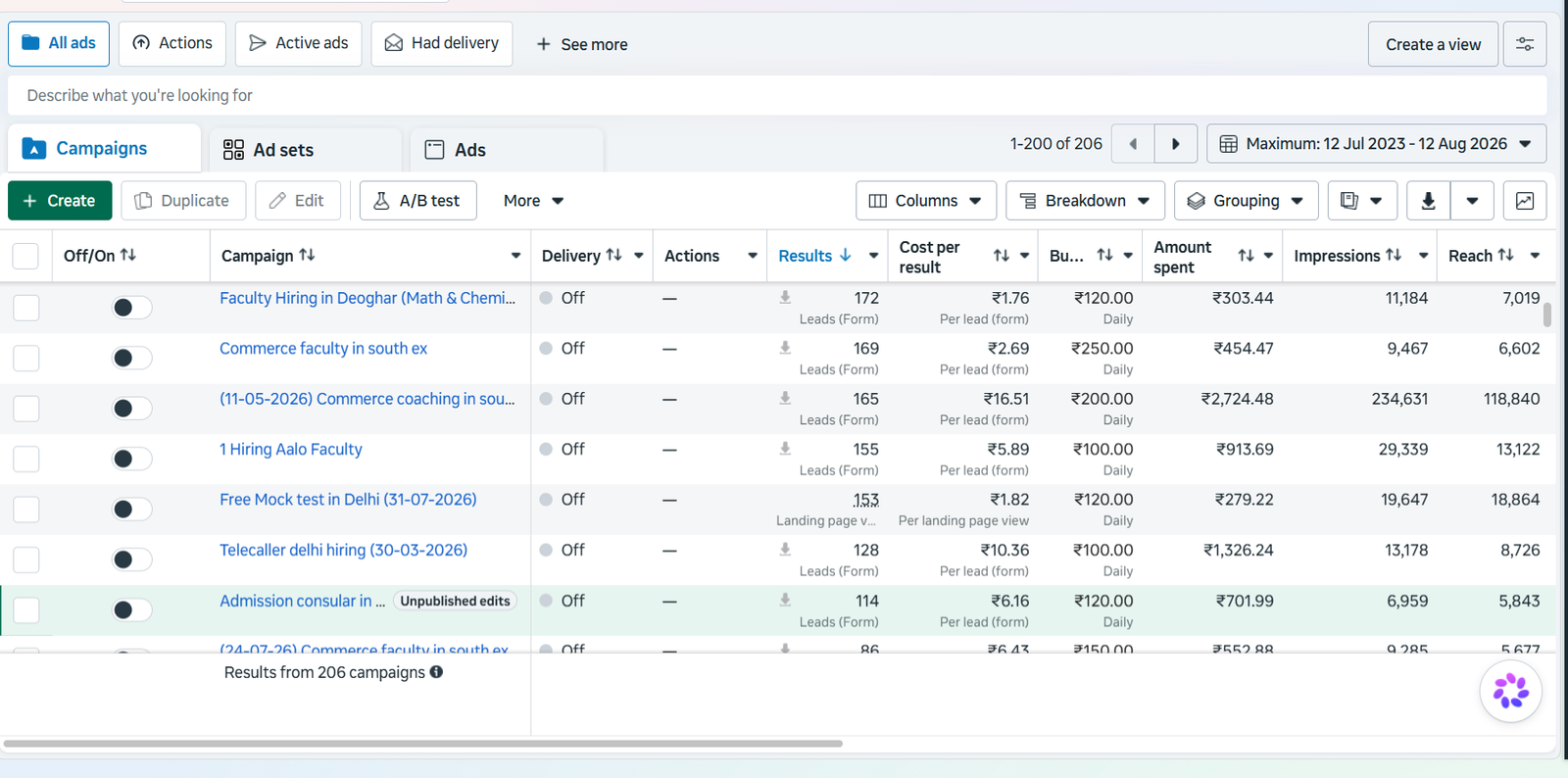Screen dimensions: 1568x778
Task: Open the view customization settings icon
Action: tap(1525, 44)
